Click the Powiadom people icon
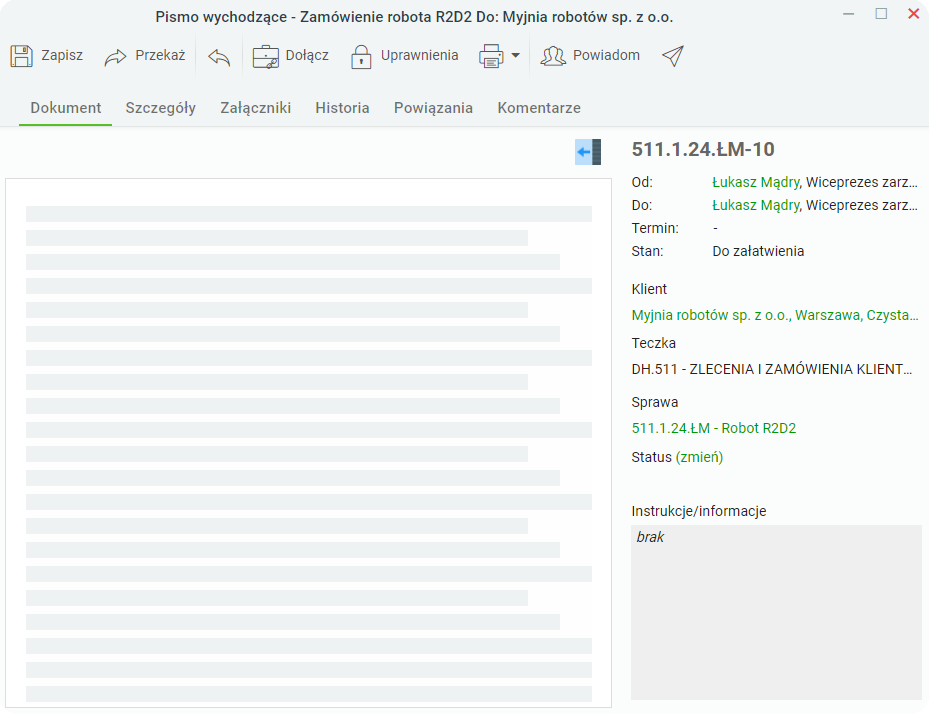This screenshot has width=929, height=714. coord(553,56)
